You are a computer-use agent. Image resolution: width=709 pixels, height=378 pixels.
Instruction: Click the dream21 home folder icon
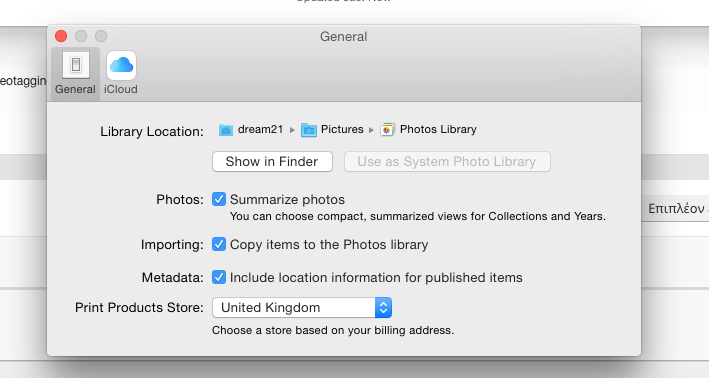(226, 130)
